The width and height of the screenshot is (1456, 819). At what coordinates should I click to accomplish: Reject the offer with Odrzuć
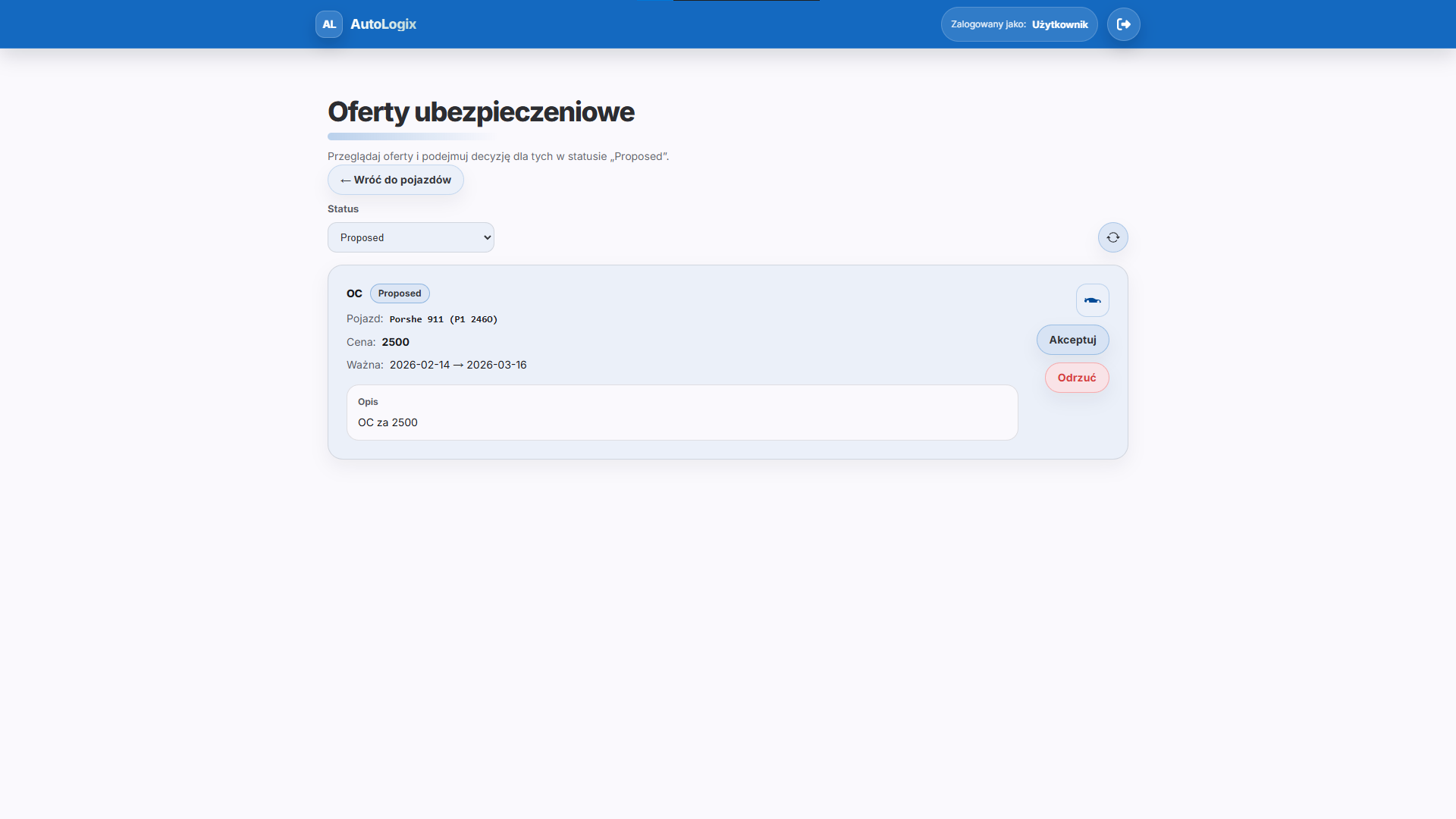[x=1077, y=378]
